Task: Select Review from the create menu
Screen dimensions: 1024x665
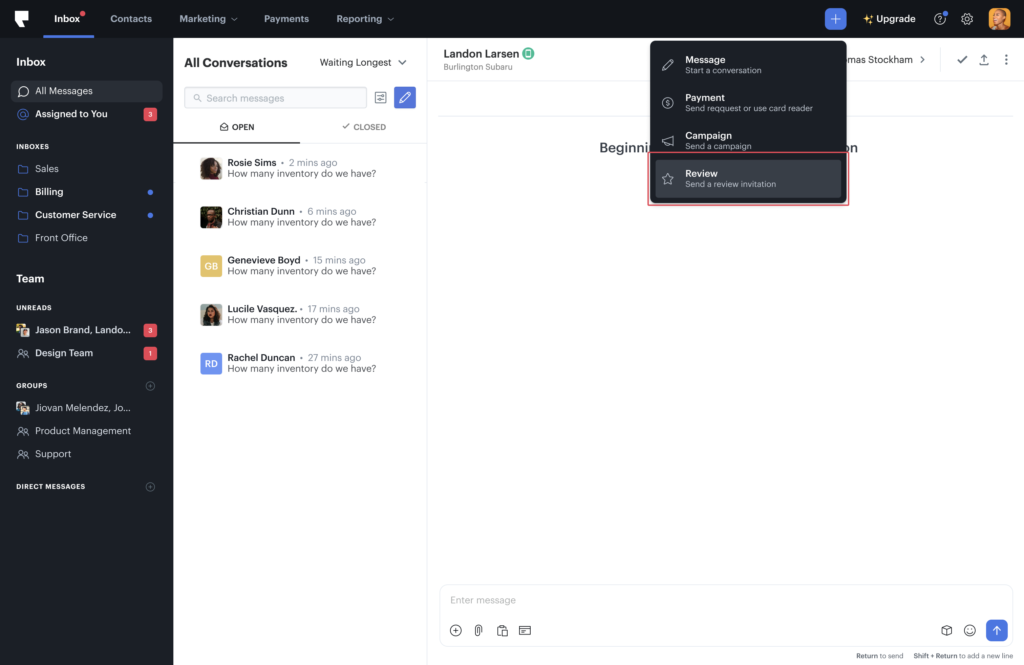Action: [747, 178]
